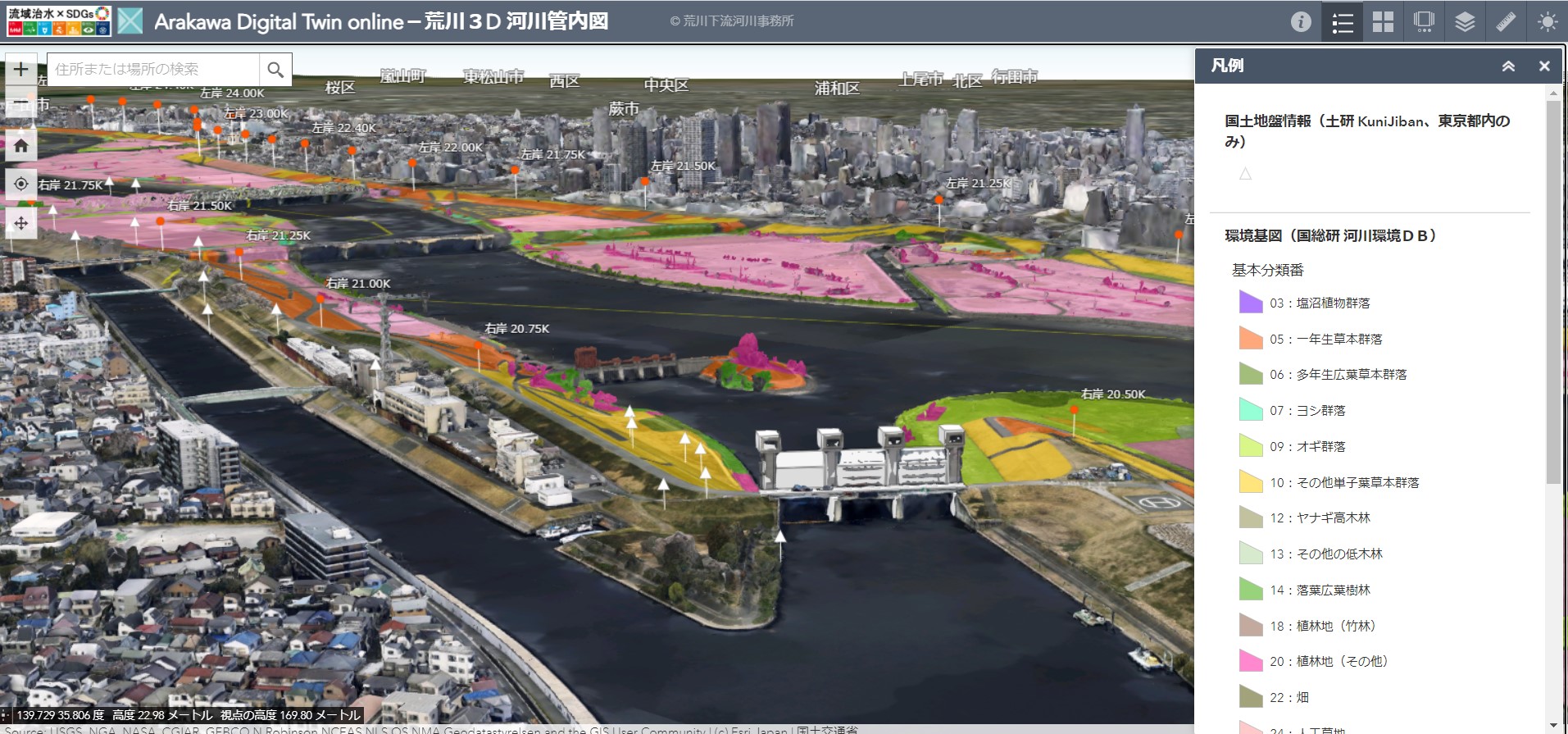Click the purple 03 塩沼植物群落 swatch
1568x734 pixels.
(1250, 303)
